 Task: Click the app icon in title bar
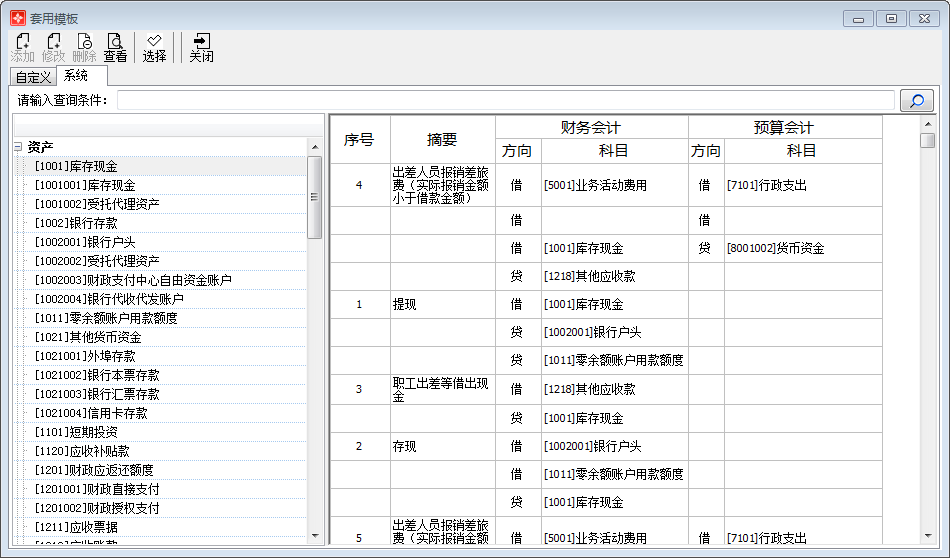[x=17, y=18]
